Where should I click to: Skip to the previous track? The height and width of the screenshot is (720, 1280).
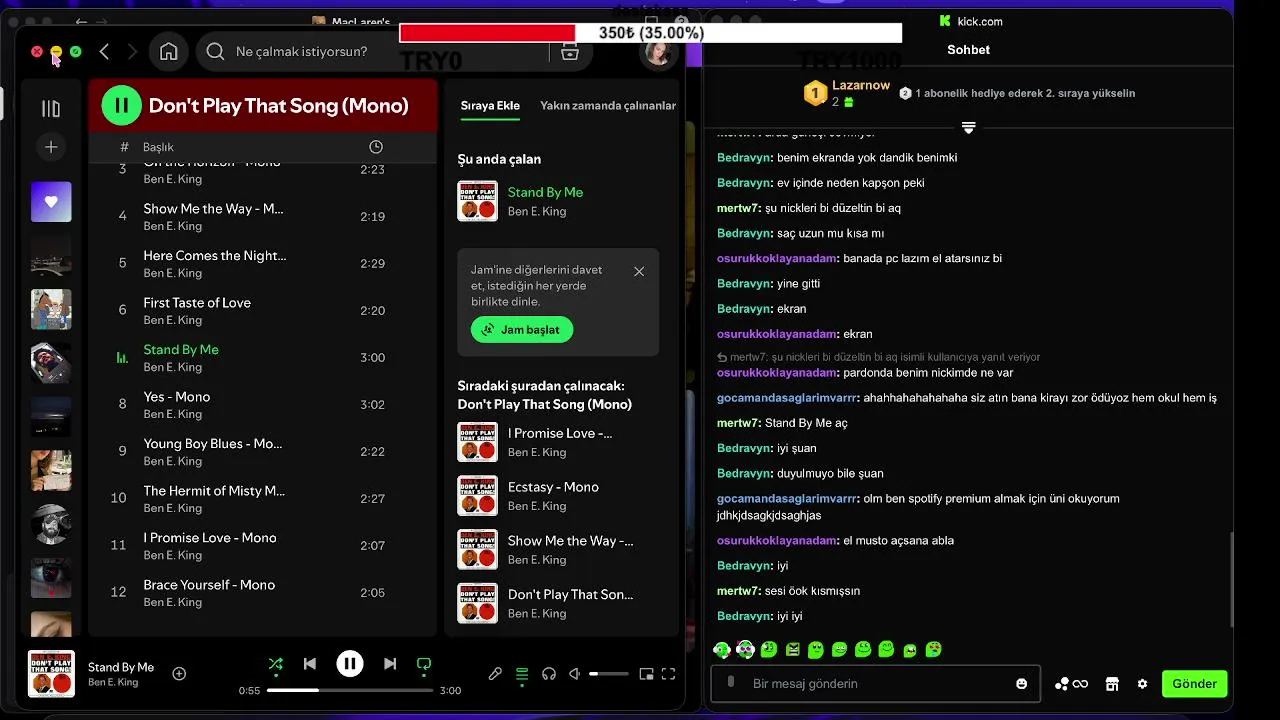[x=310, y=664]
